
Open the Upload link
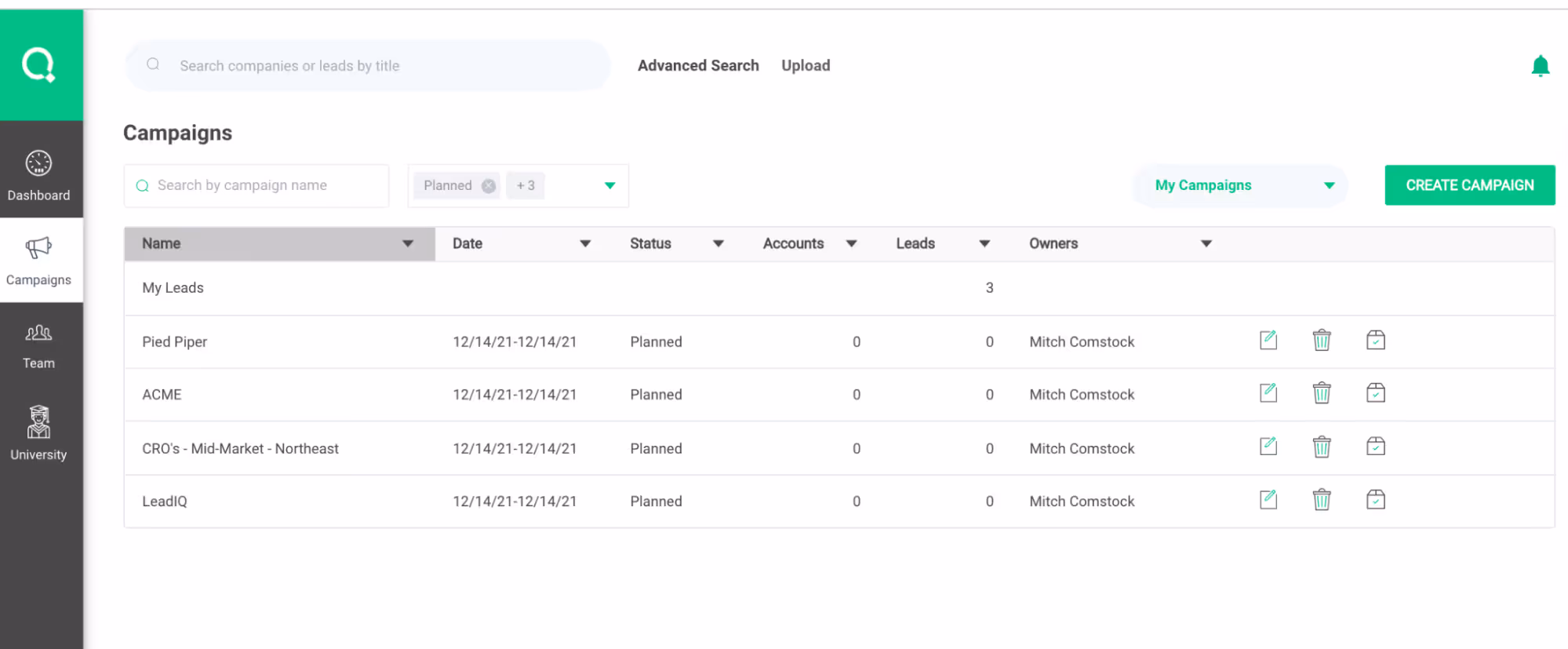coord(806,66)
